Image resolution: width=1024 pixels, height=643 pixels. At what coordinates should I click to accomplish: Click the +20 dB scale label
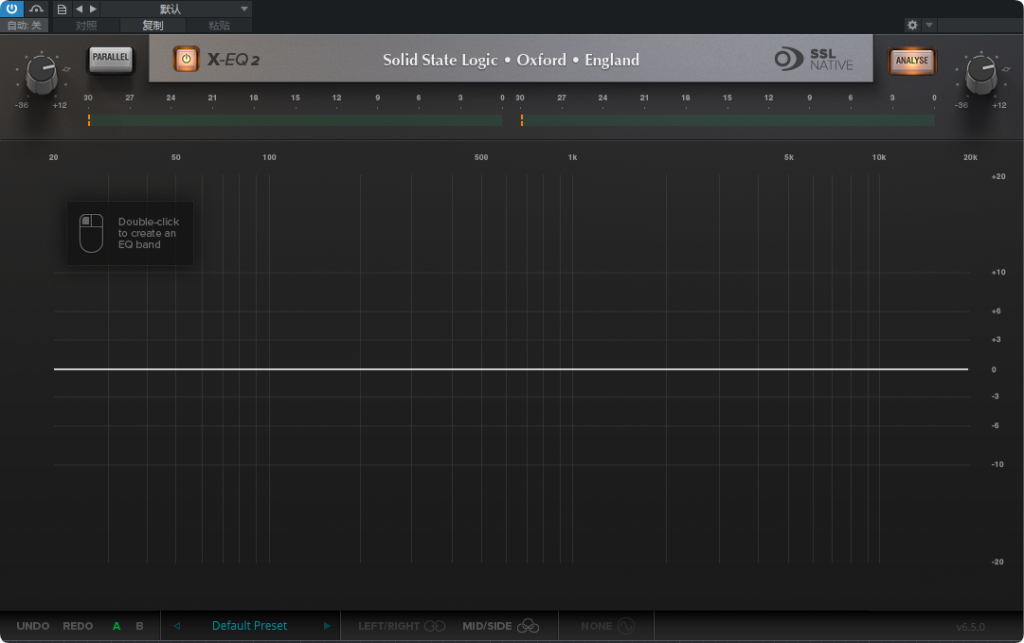tap(998, 176)
